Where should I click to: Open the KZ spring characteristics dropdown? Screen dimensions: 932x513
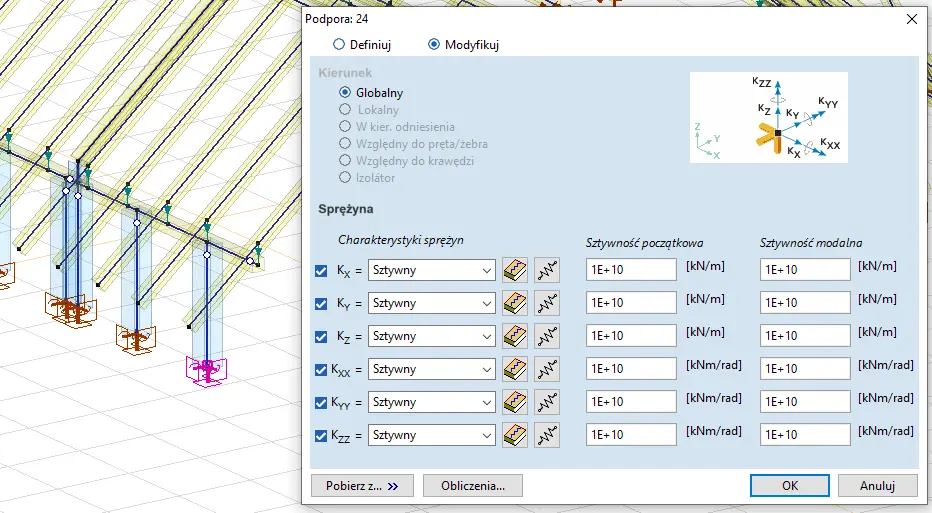point(486,336)
